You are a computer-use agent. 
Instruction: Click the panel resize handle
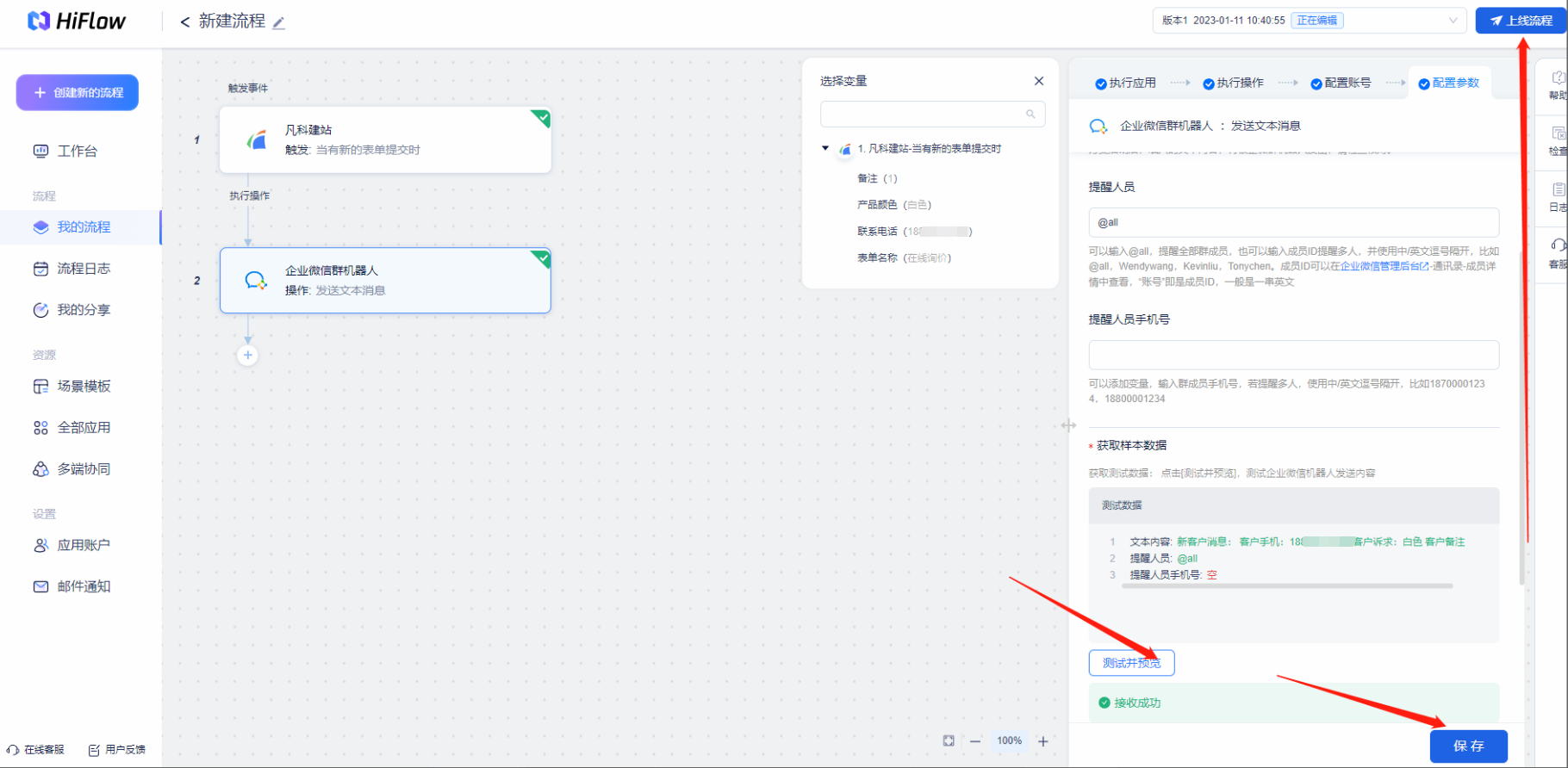point(1068,425)
